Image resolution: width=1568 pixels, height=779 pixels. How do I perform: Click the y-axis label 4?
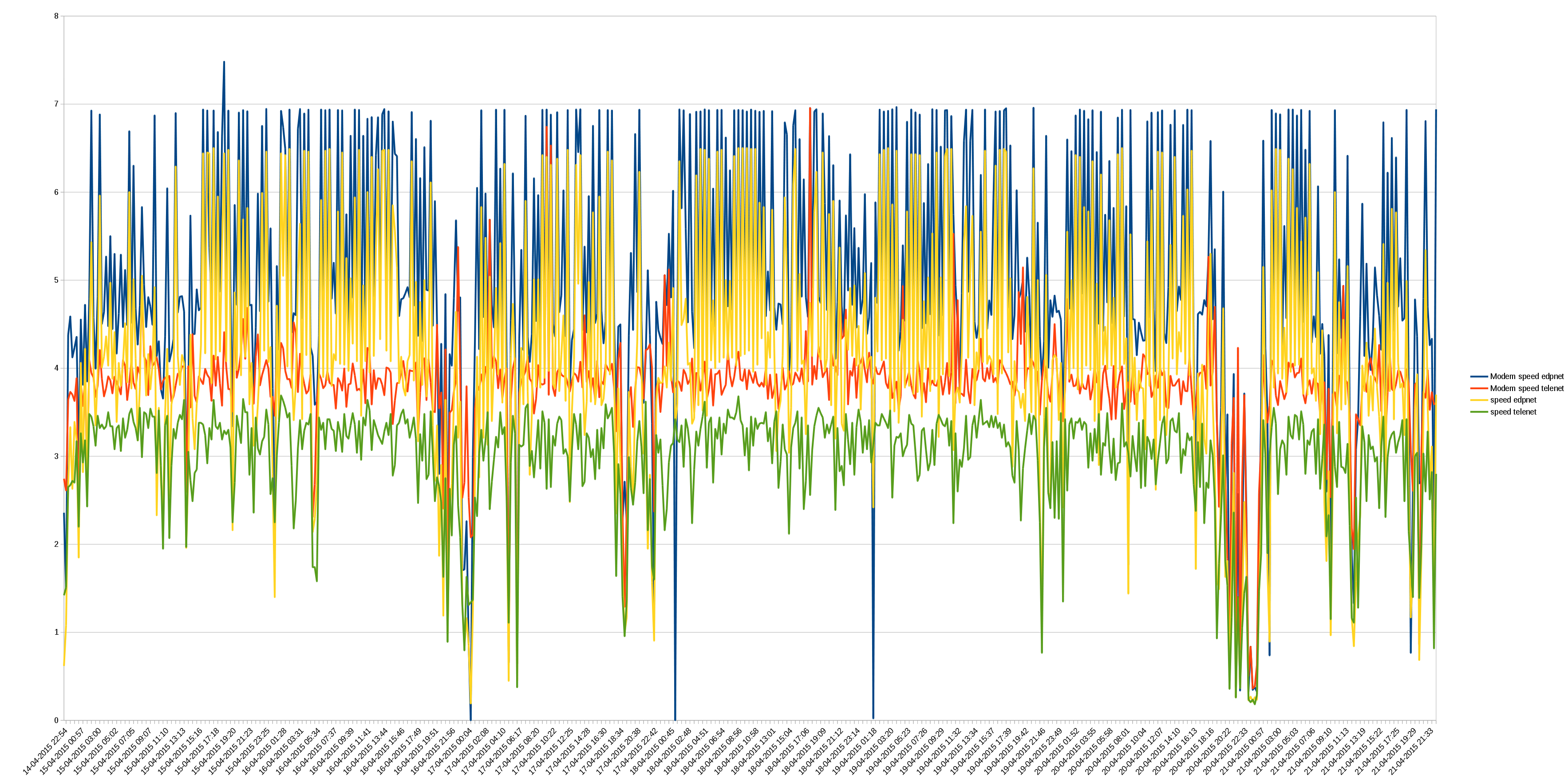[x=57, y=368]
